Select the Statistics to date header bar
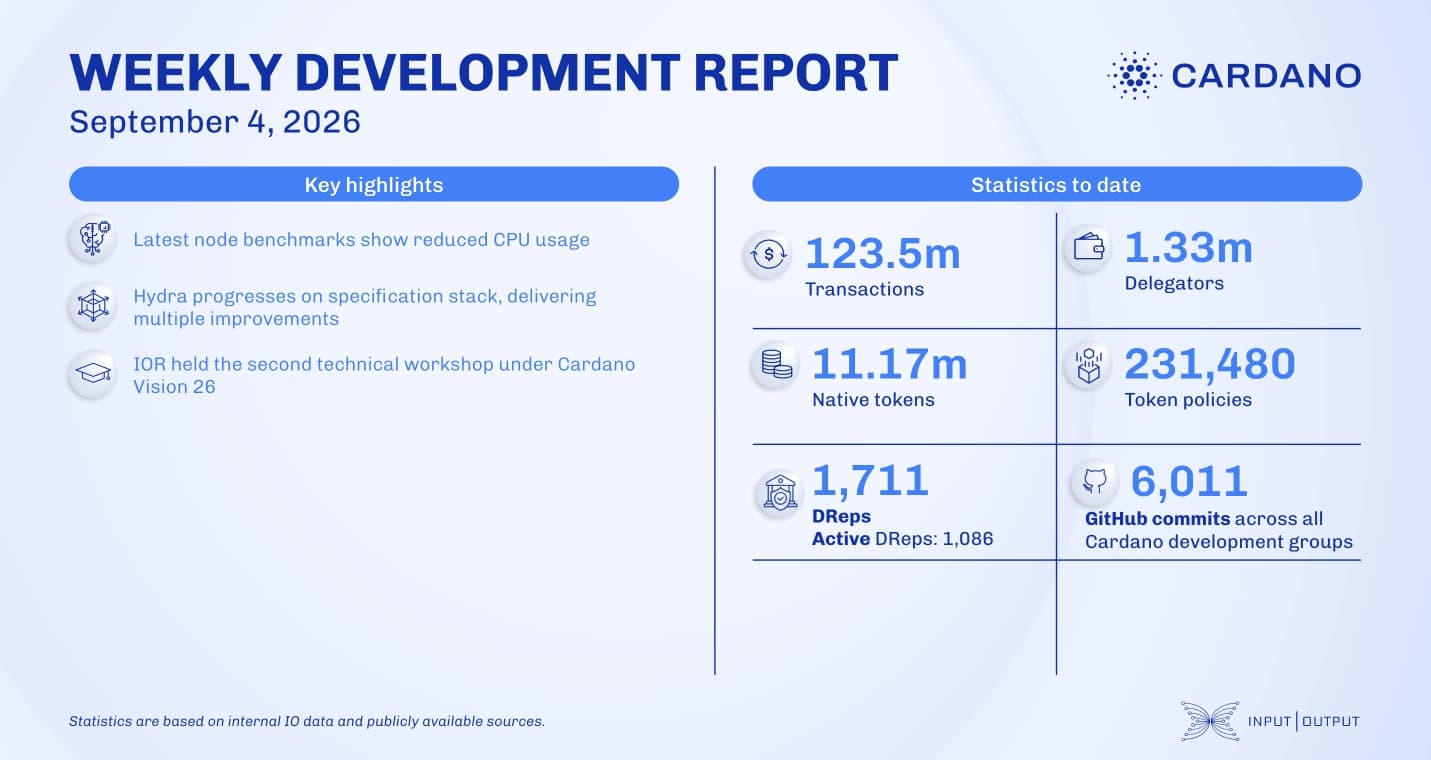 pos(1056,184)
